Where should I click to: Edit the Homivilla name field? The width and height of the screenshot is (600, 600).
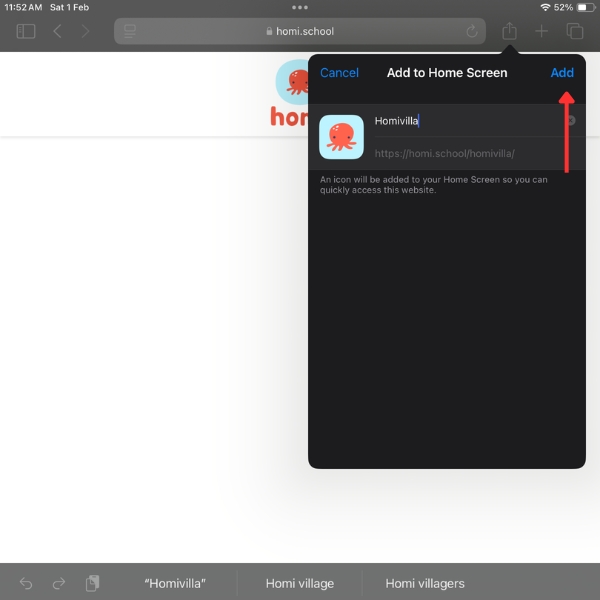pyautogui.click(x=469, y=121)
